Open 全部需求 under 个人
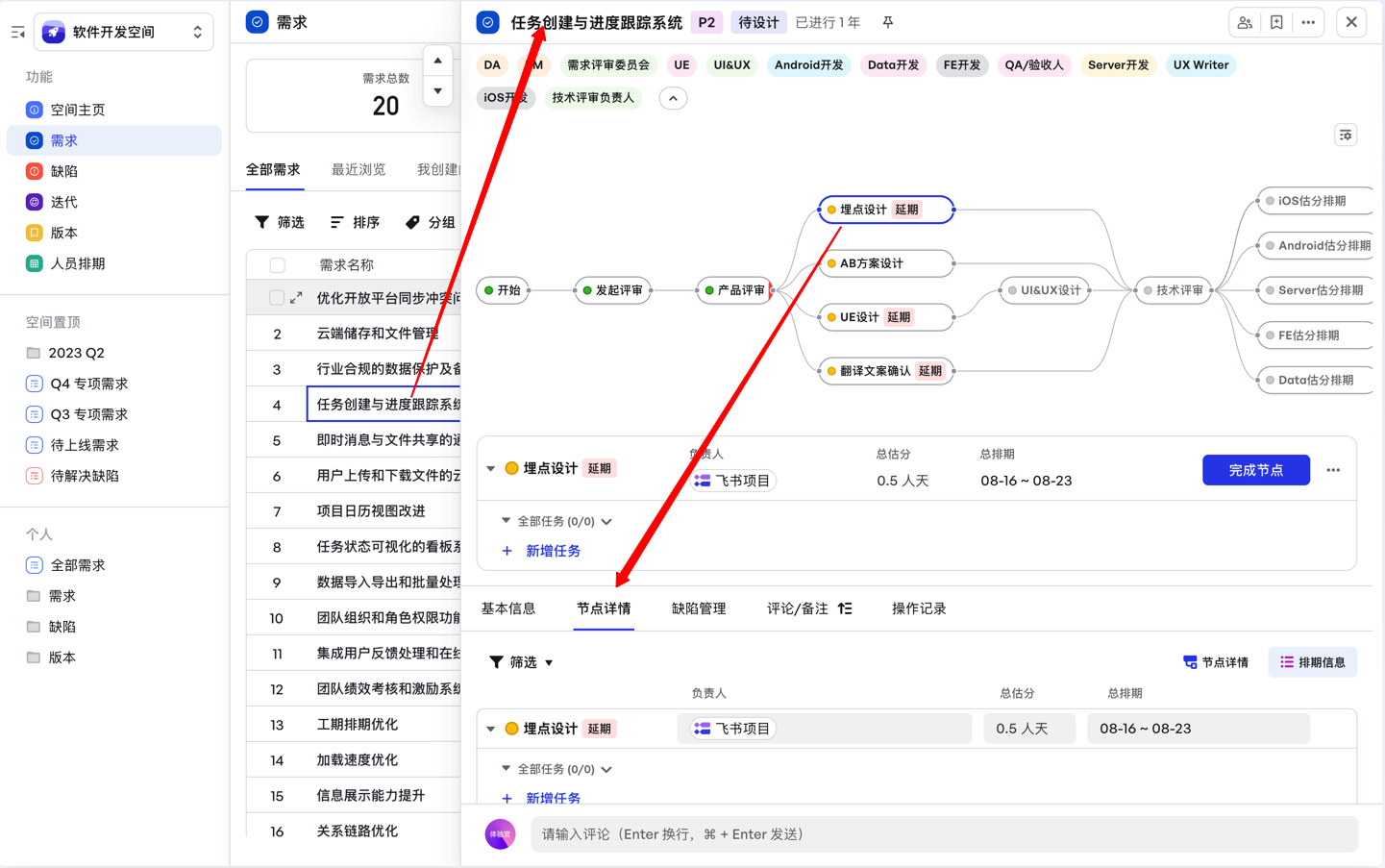 click(77, 565)
